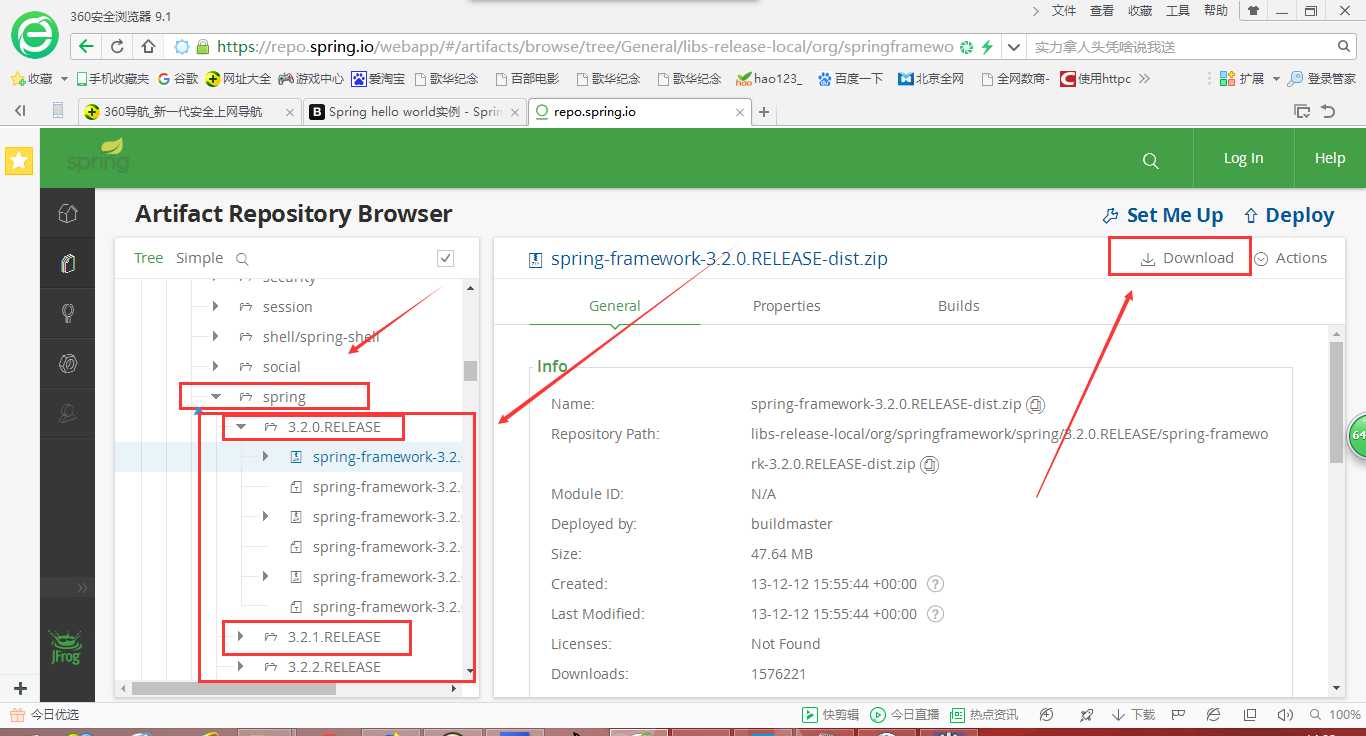Click the Deploy link
1366x736 pixels.
pos(1289,215)
